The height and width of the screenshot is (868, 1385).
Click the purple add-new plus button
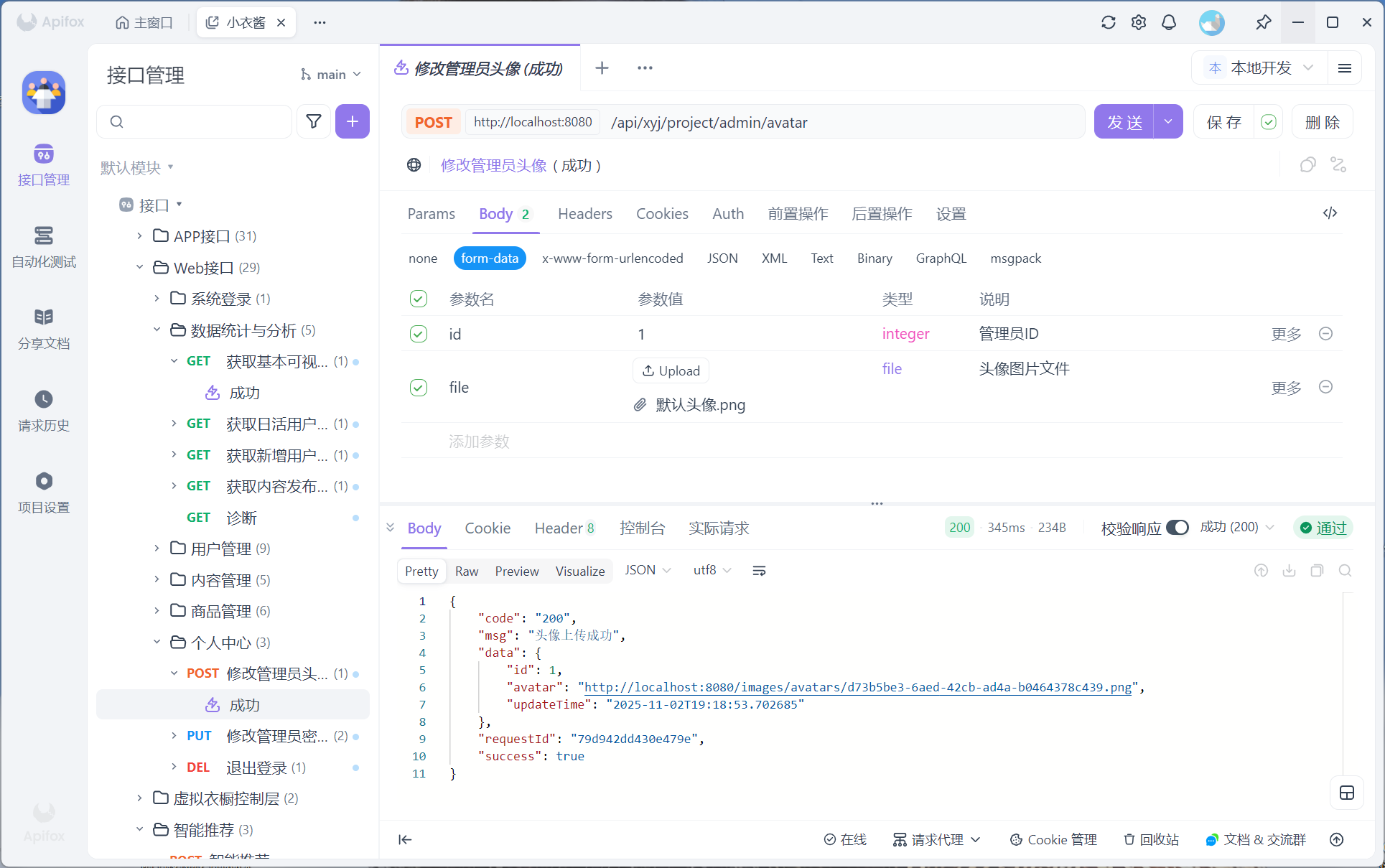[352, 121]
